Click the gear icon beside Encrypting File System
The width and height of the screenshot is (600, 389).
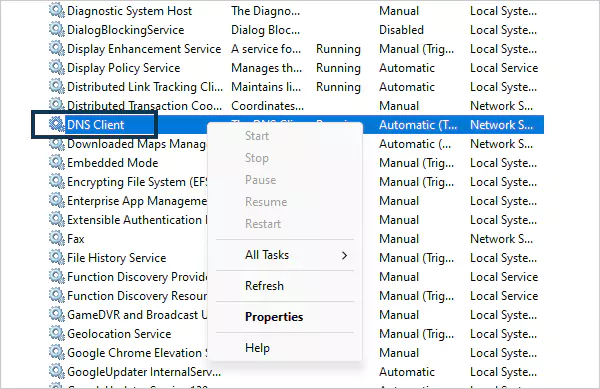57,182
